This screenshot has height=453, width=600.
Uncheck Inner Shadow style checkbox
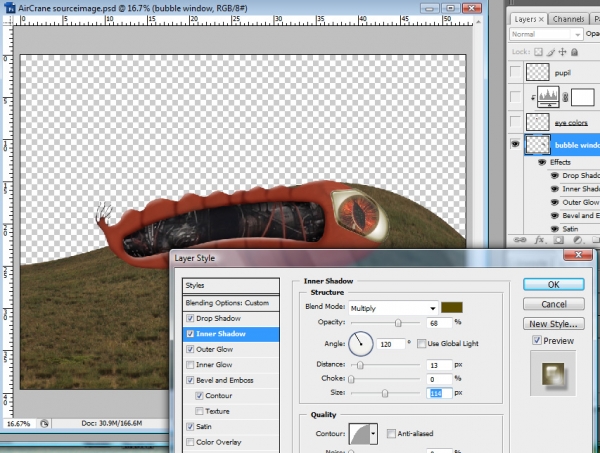tap(190, 334)
